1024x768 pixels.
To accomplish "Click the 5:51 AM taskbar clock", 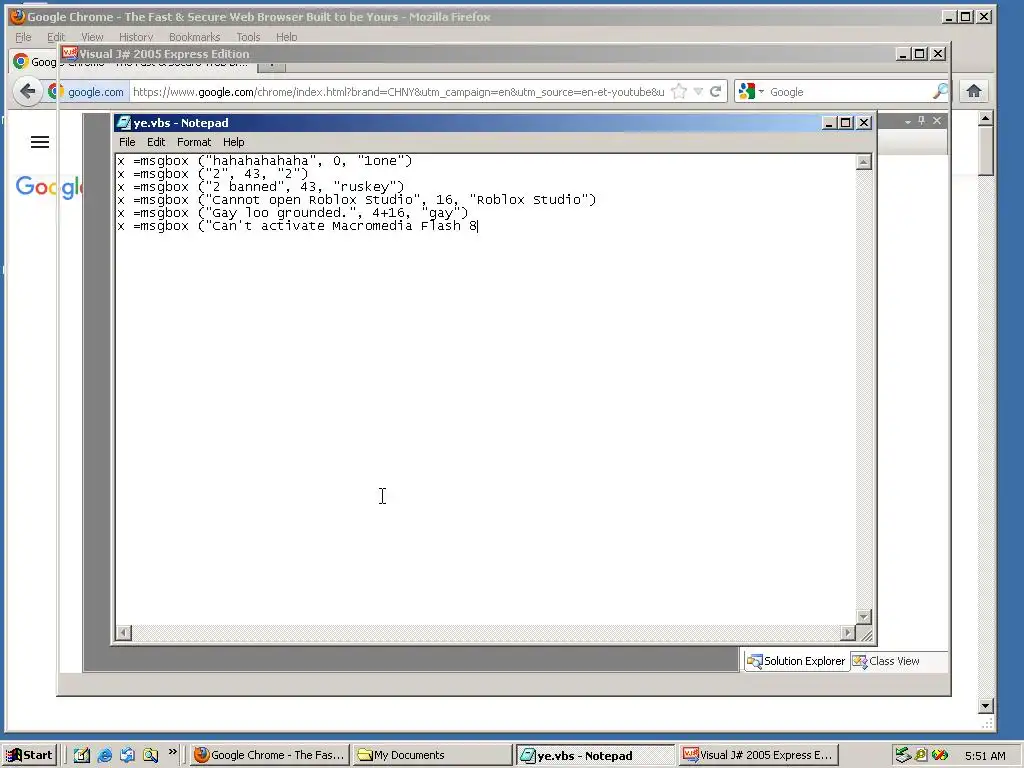I will coord(985,756).
